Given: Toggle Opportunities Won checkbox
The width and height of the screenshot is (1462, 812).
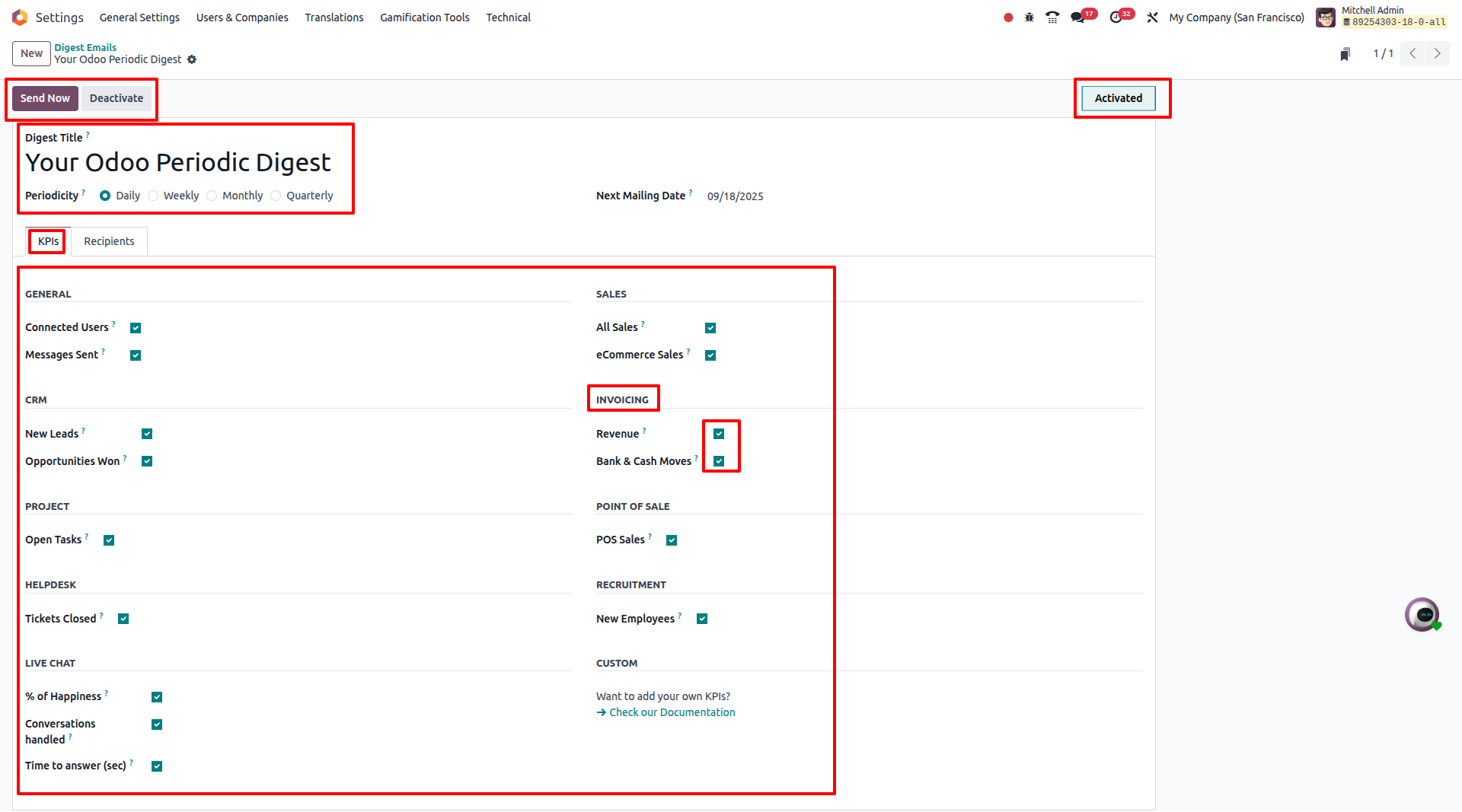Looking at the screenshot, I should pos(147,461).
